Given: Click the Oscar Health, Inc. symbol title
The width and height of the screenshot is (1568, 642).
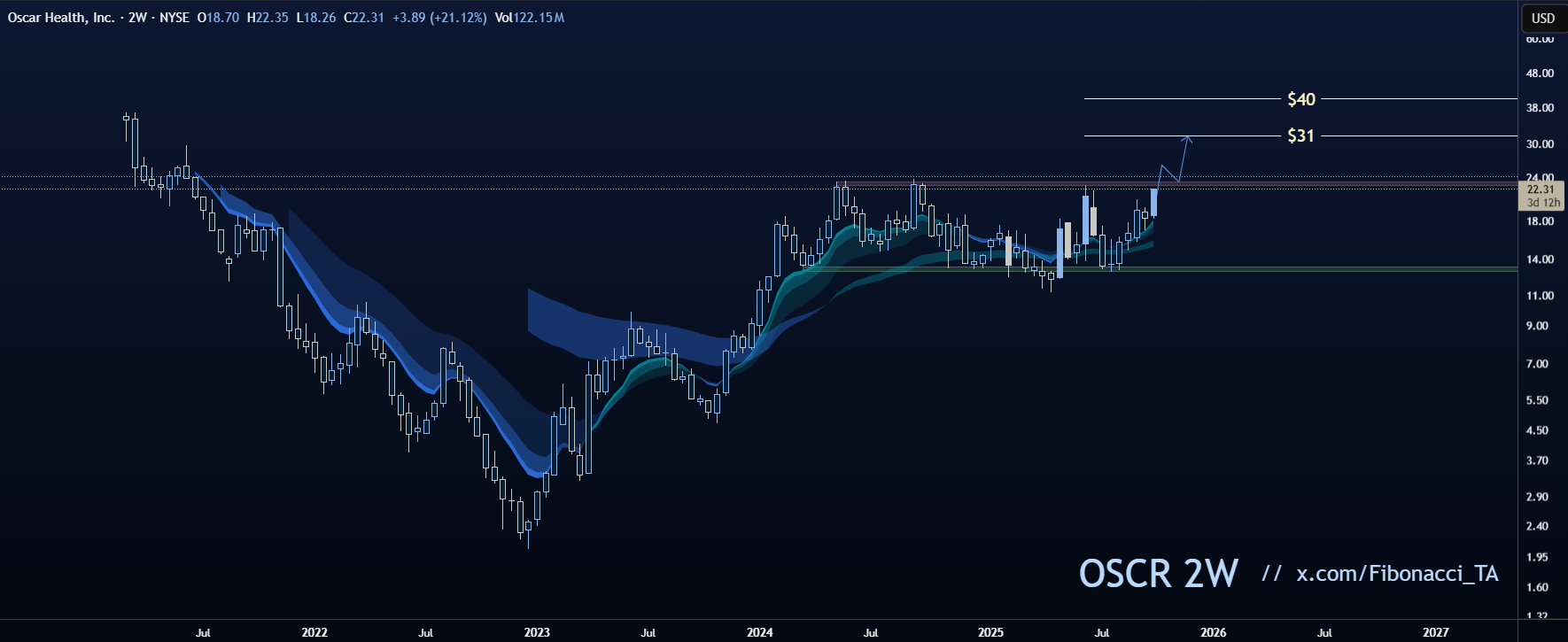Looking at the screenshot, I should click(x=60, y=18).
